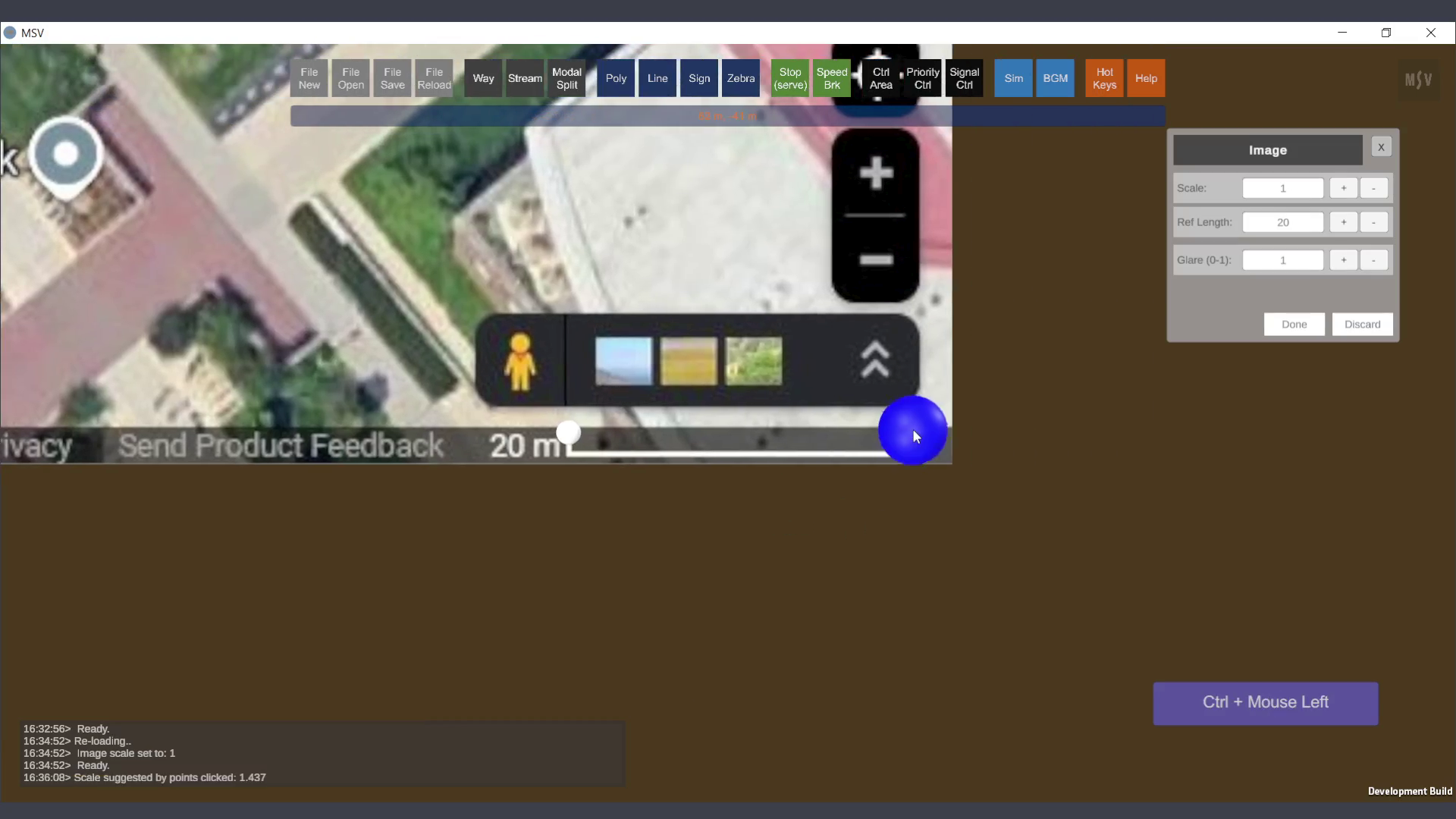Select the Way tool
This screenshot has height=819, width=1456.
point(483,78)
